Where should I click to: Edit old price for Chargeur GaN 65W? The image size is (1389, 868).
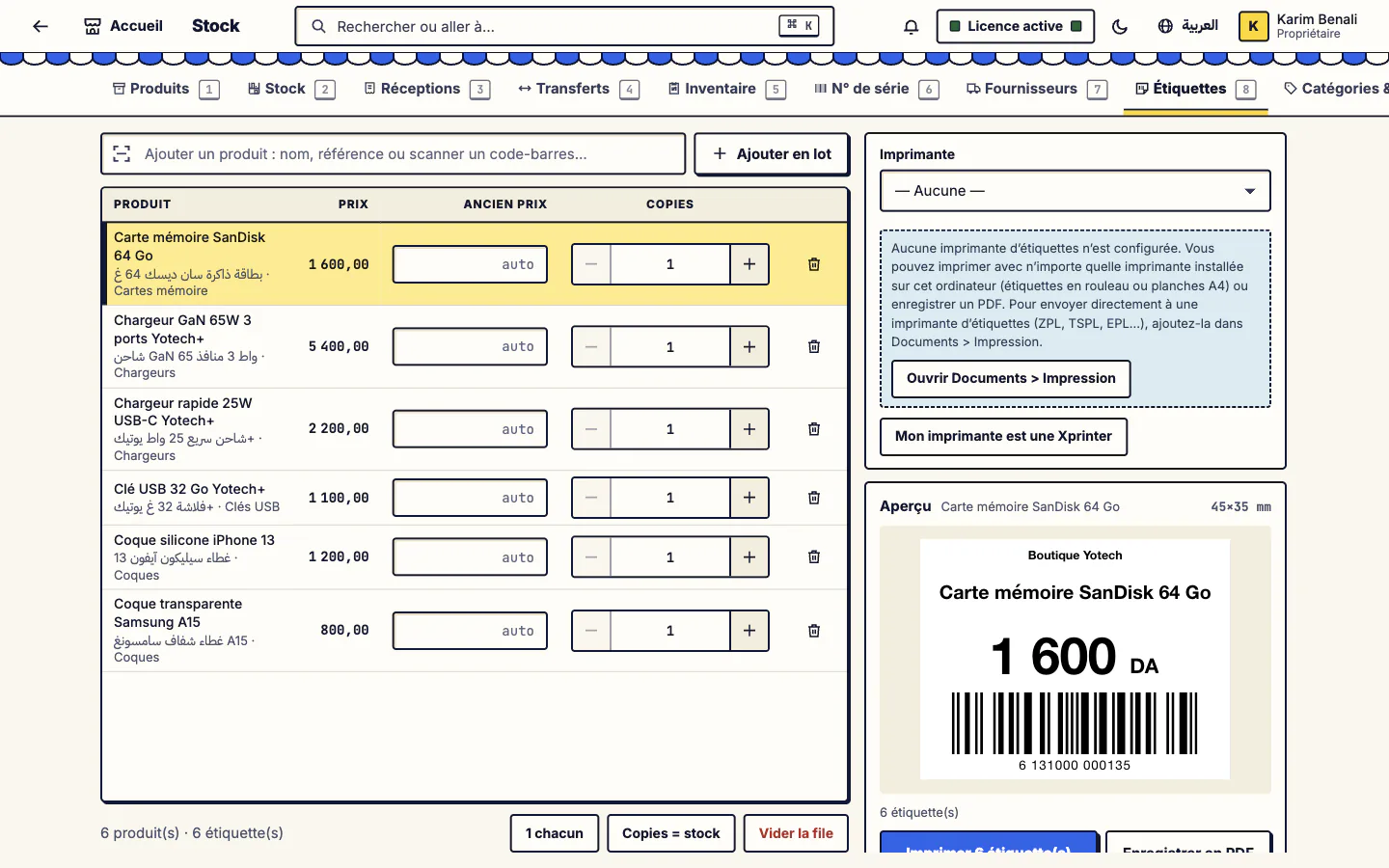coord(470,347)
